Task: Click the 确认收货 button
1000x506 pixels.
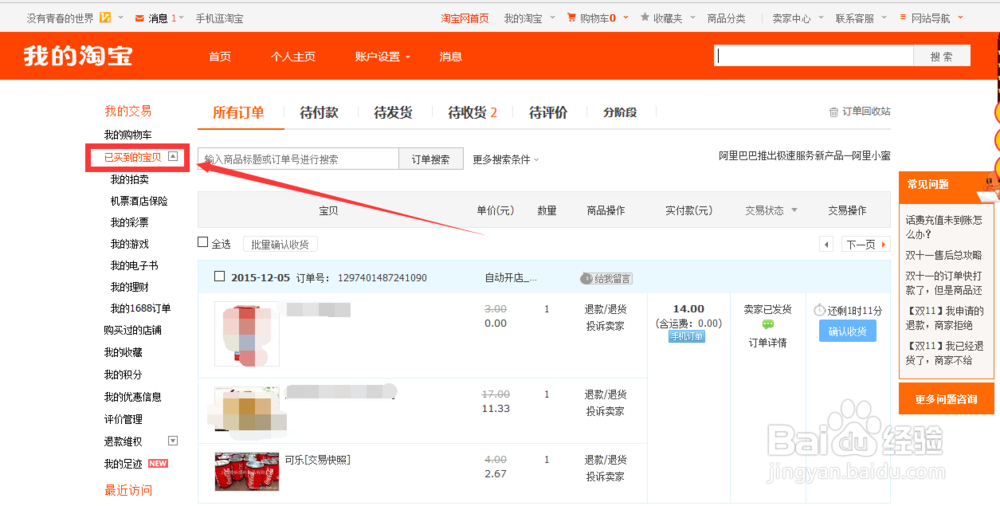Action: [848, 332]
